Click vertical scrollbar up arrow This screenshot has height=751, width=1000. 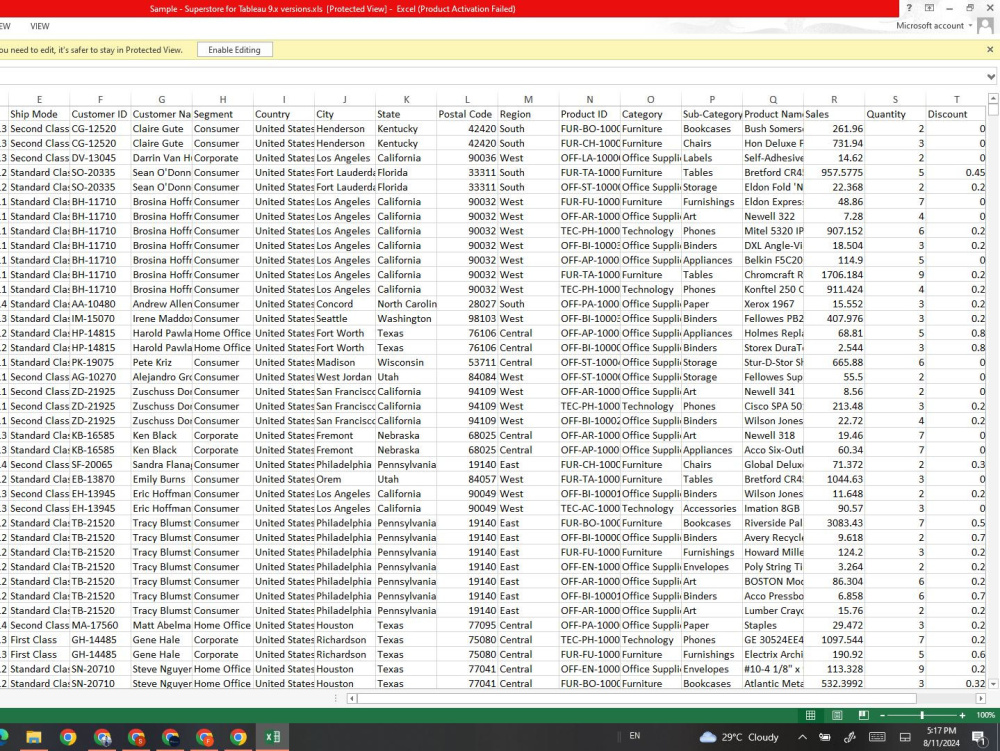993,99
